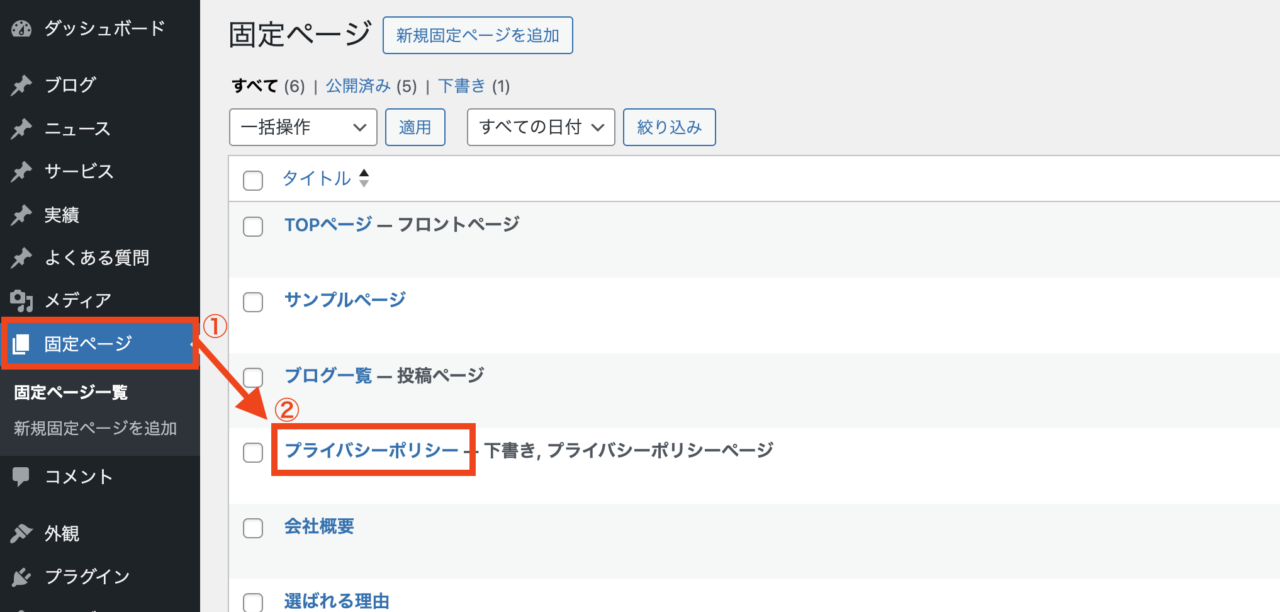The width and height of the screenshot is (1280, 612).
Task: Open the TOPページ page link
Action: [x=328, y=224]
